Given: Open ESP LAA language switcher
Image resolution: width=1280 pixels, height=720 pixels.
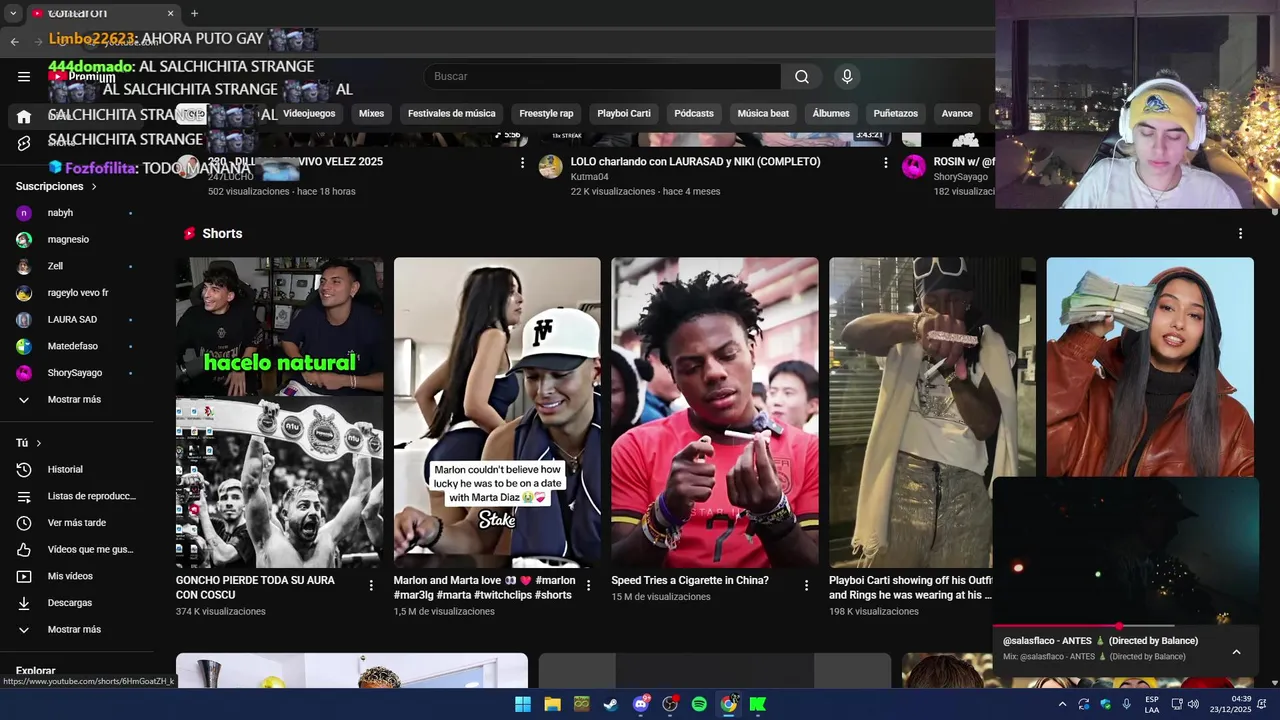Looking at the screenshot, I should pos(1152,704).
